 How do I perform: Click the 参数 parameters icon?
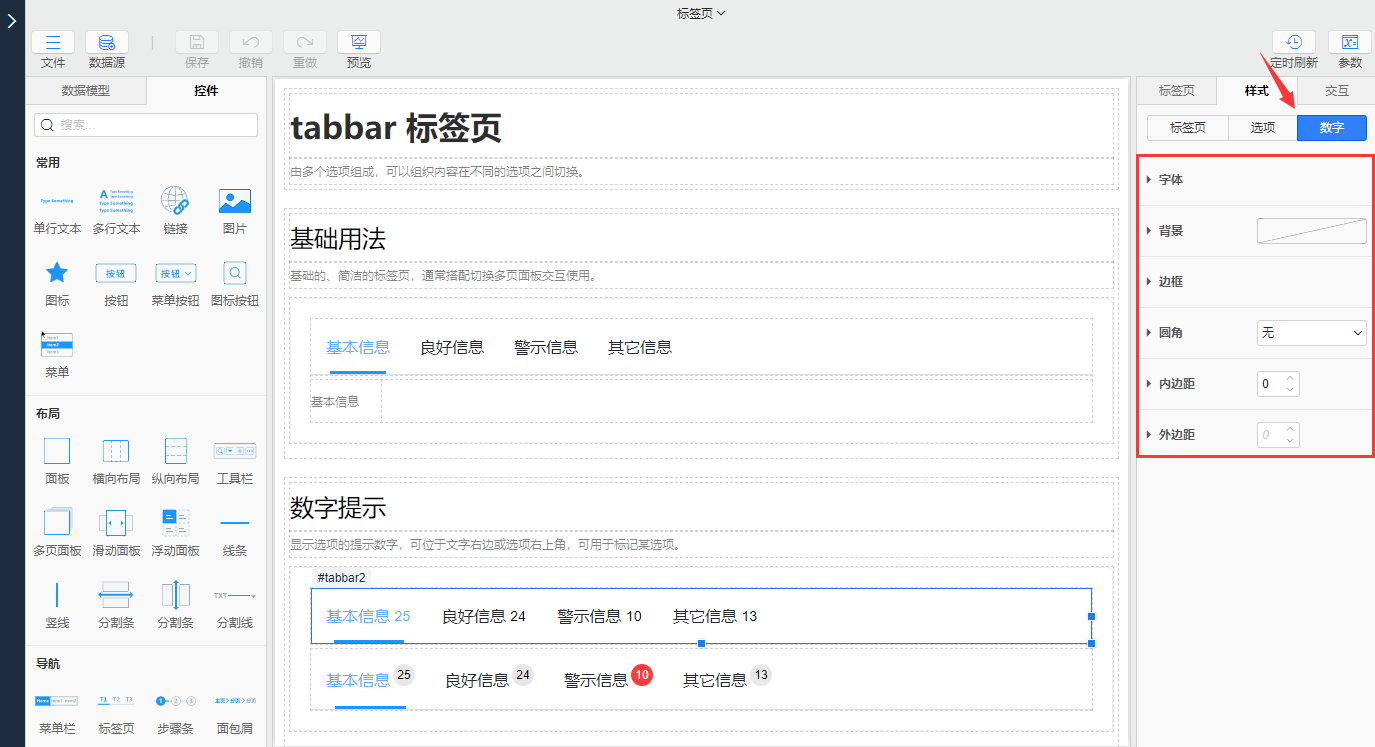click(1349, 43)
